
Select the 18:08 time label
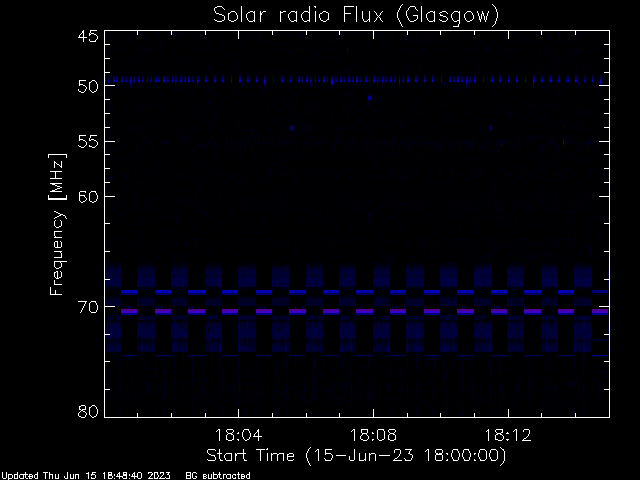click(x=373, y=435)
